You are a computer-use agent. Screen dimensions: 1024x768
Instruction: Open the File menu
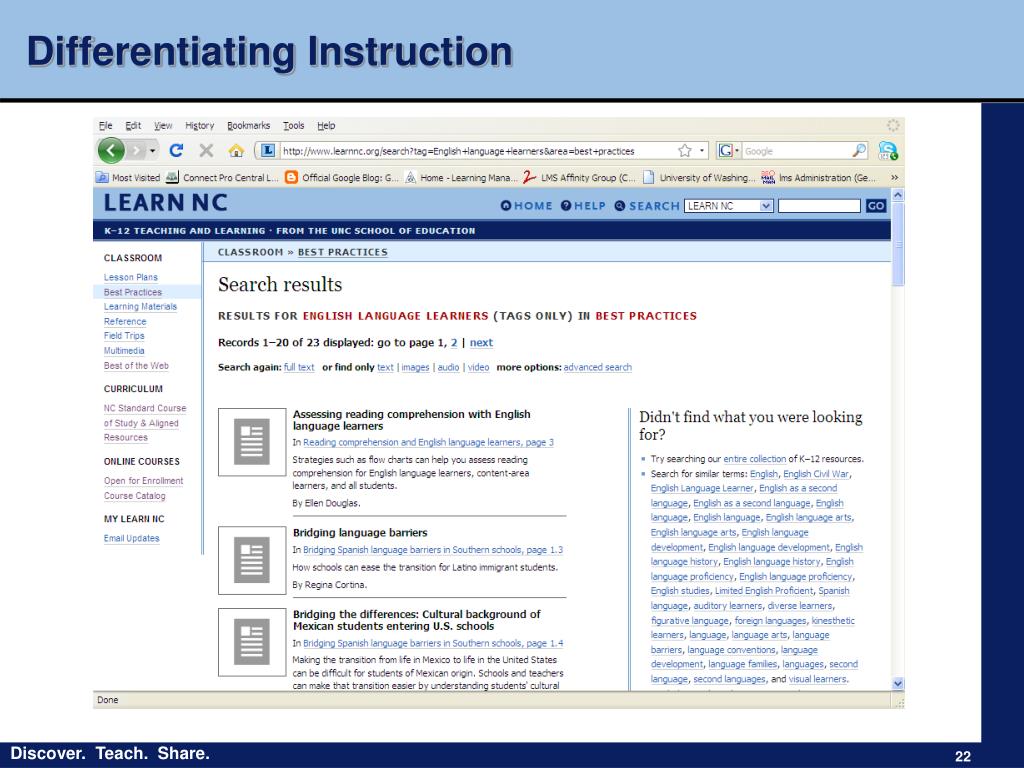tap(106, 125)
